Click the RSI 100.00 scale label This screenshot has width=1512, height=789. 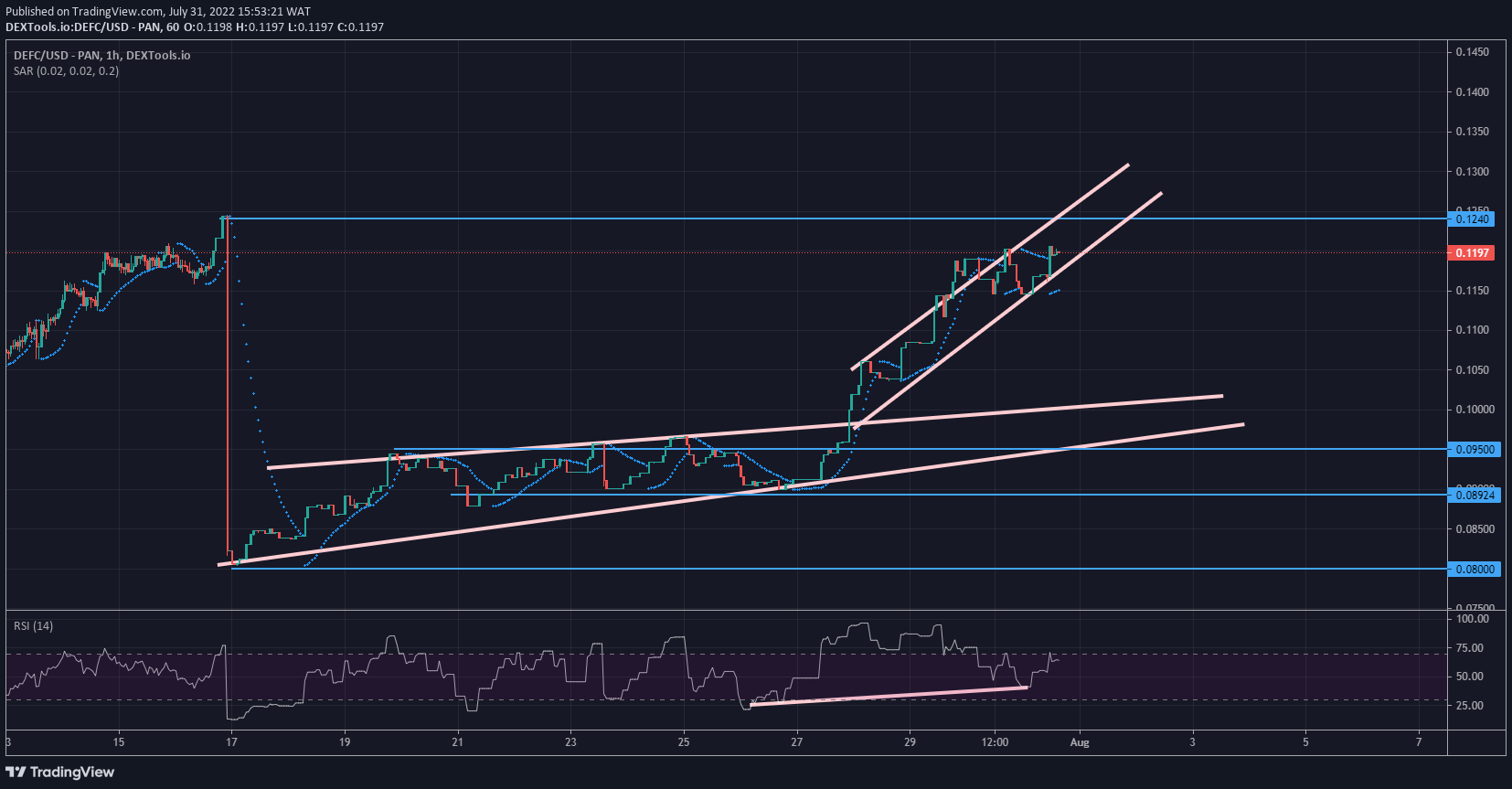[x=1472, y=619]
